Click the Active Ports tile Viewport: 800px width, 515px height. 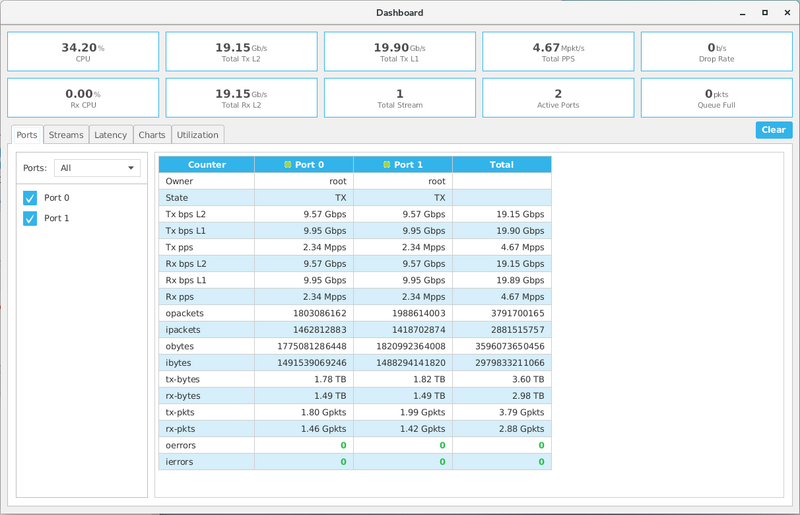(558, 98)
